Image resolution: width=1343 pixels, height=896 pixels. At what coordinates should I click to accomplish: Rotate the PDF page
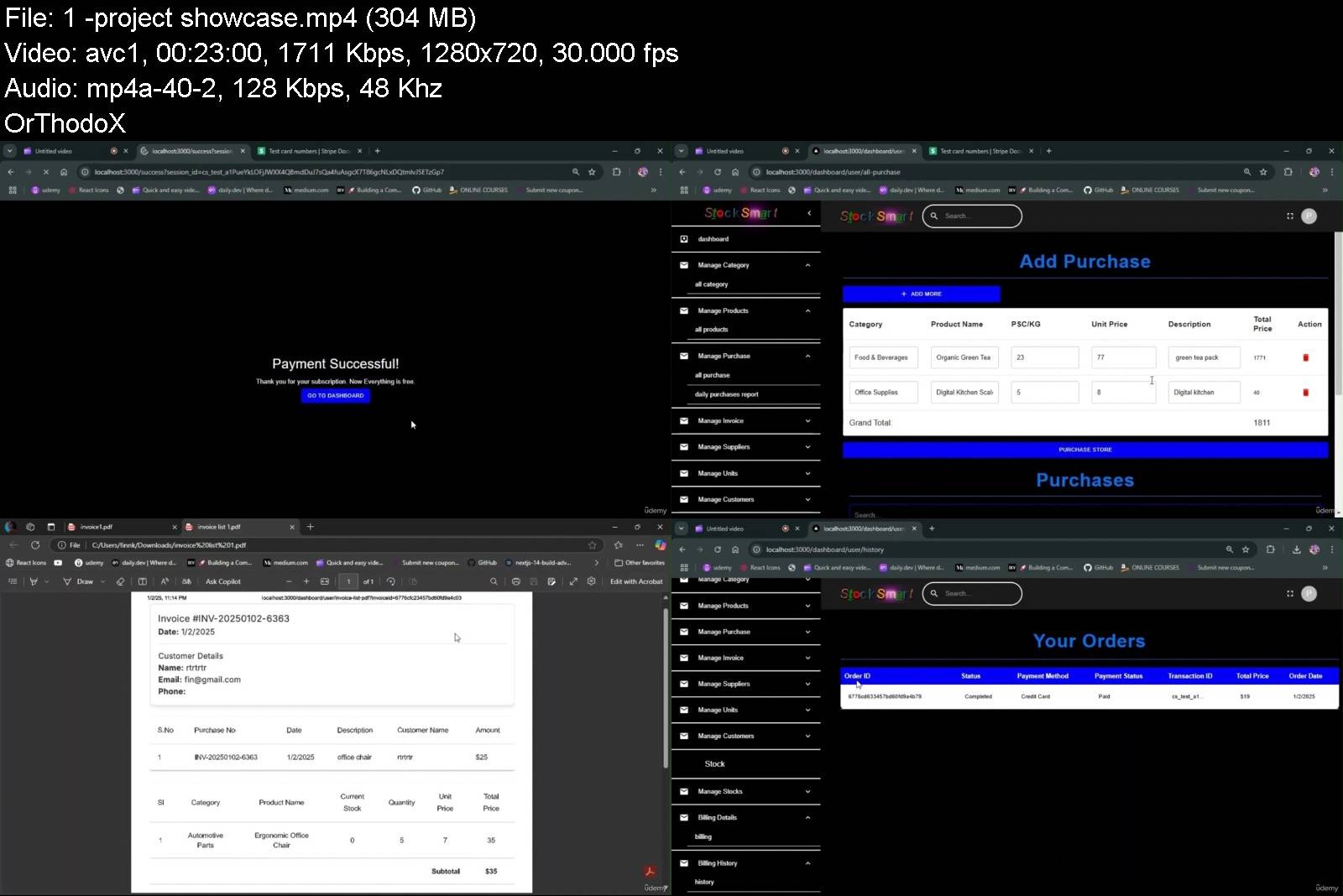coord(390,581)
